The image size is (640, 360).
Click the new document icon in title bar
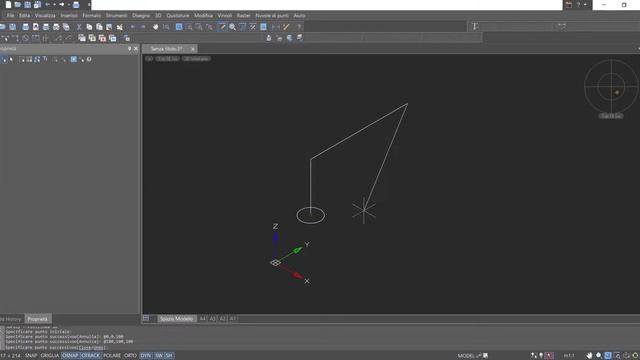[x=8, y=4]
